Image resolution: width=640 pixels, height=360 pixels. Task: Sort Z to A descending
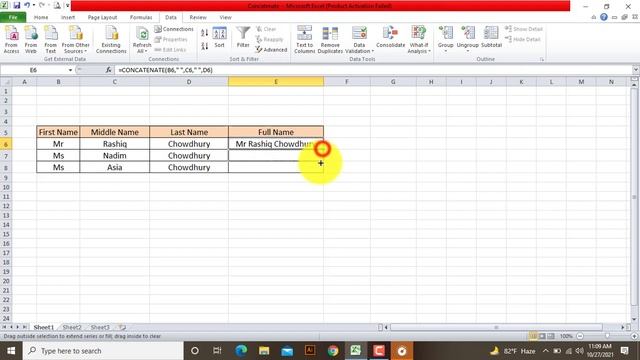point(204,46)
